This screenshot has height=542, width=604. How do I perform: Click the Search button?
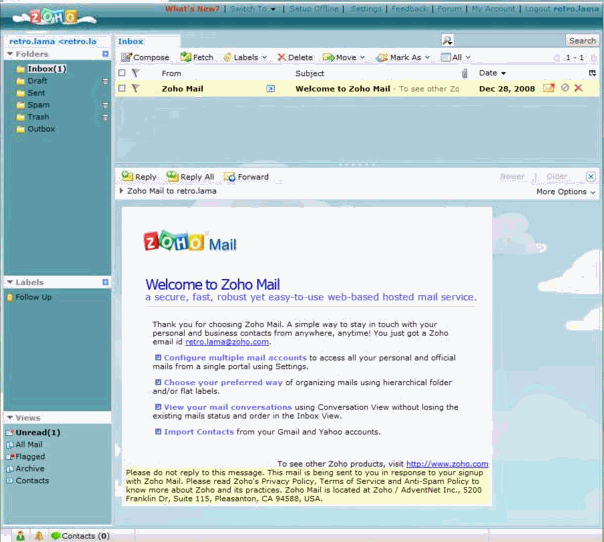click(582, 40)
